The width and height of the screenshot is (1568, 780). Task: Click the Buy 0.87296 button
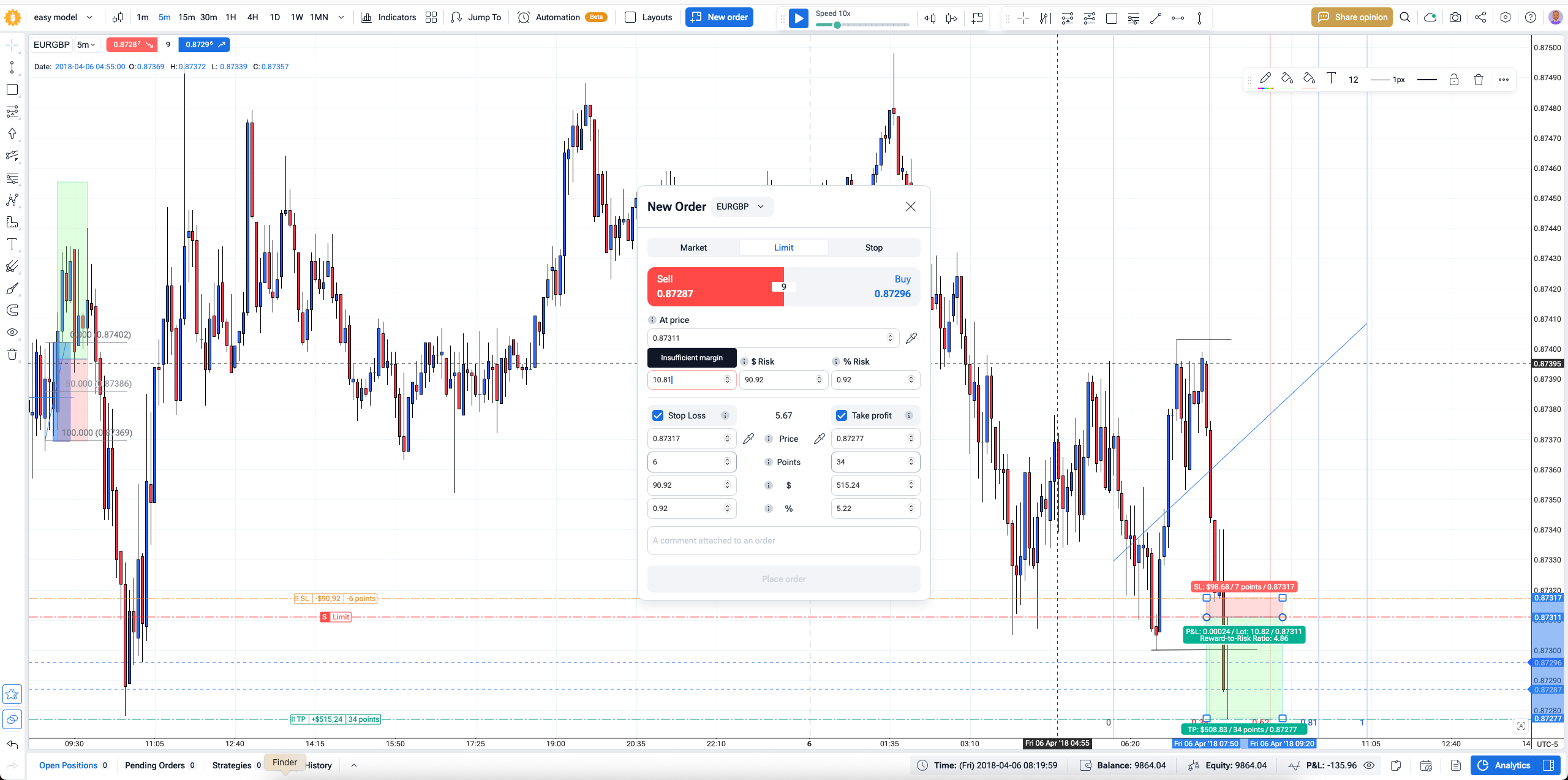click(852, 287)
